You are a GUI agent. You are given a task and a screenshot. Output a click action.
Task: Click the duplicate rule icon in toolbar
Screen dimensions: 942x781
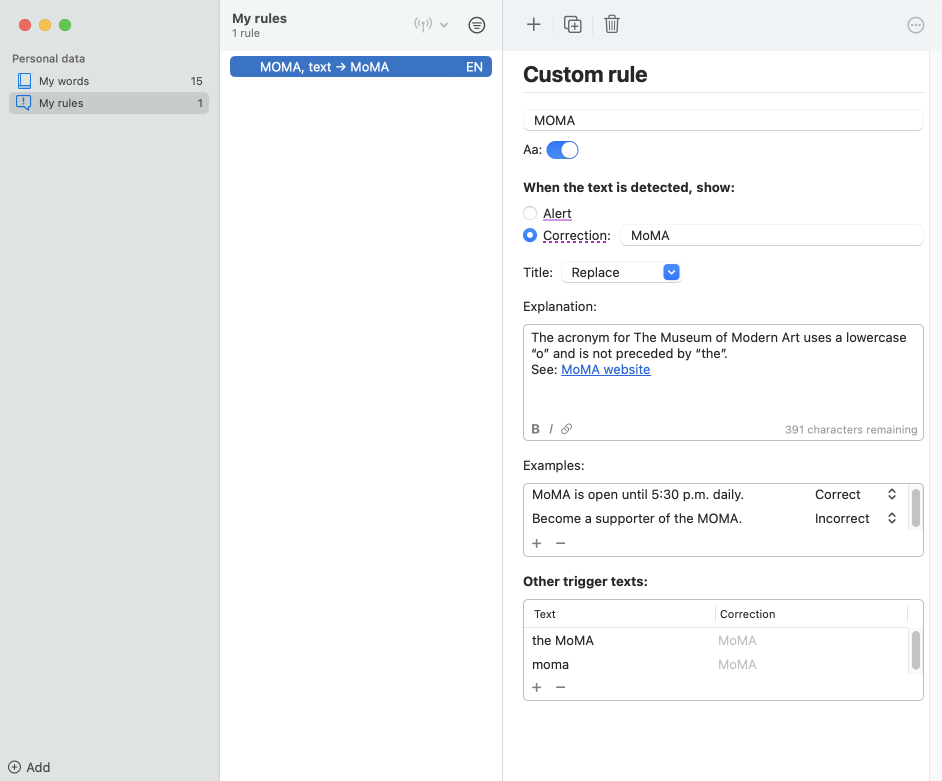pyautogui.click(x=573, y=25)
